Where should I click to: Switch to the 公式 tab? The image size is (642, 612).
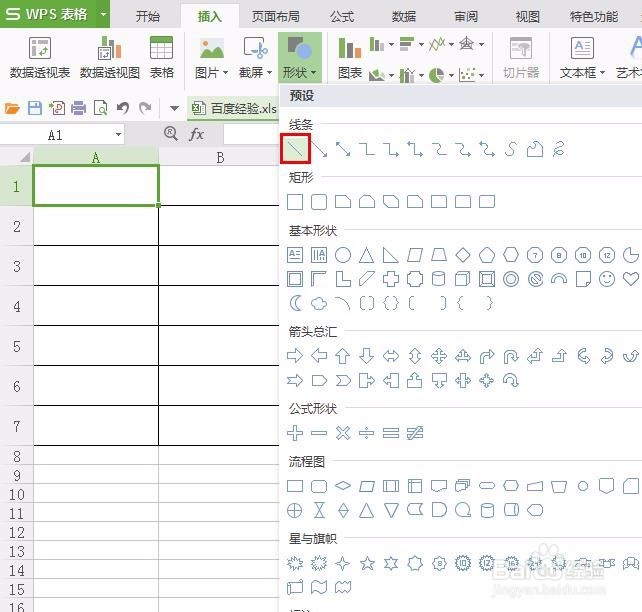tap(342, 16)
